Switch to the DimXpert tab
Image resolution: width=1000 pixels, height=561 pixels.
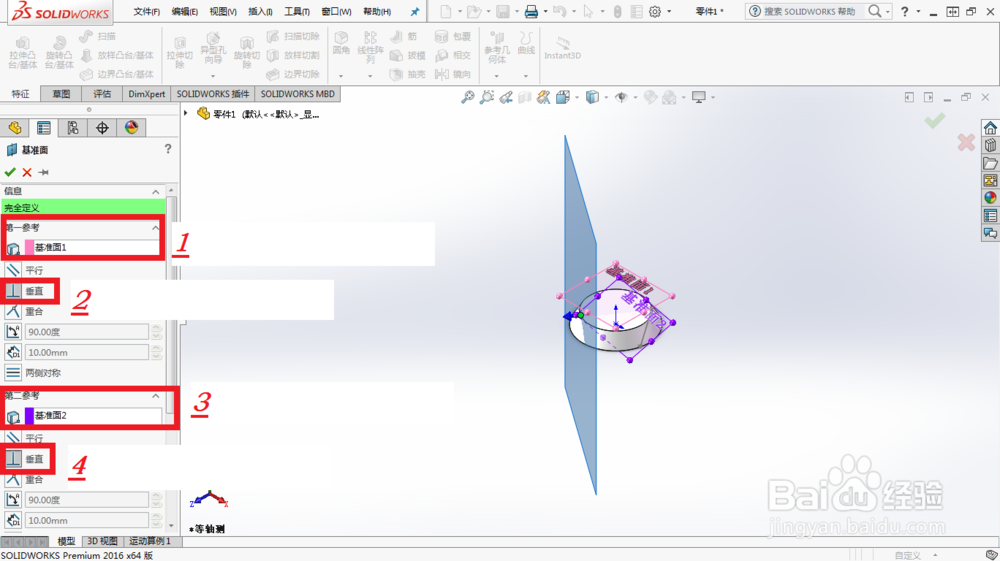click(147, 94)
